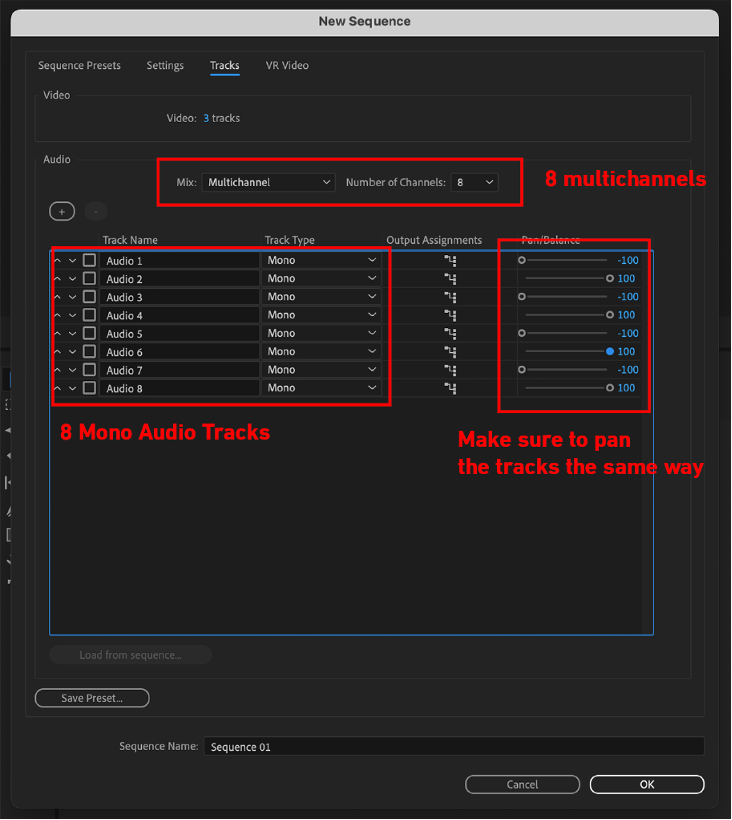
Task: Open Track Type dropdown for Audio 2
Action: point(321,279)
